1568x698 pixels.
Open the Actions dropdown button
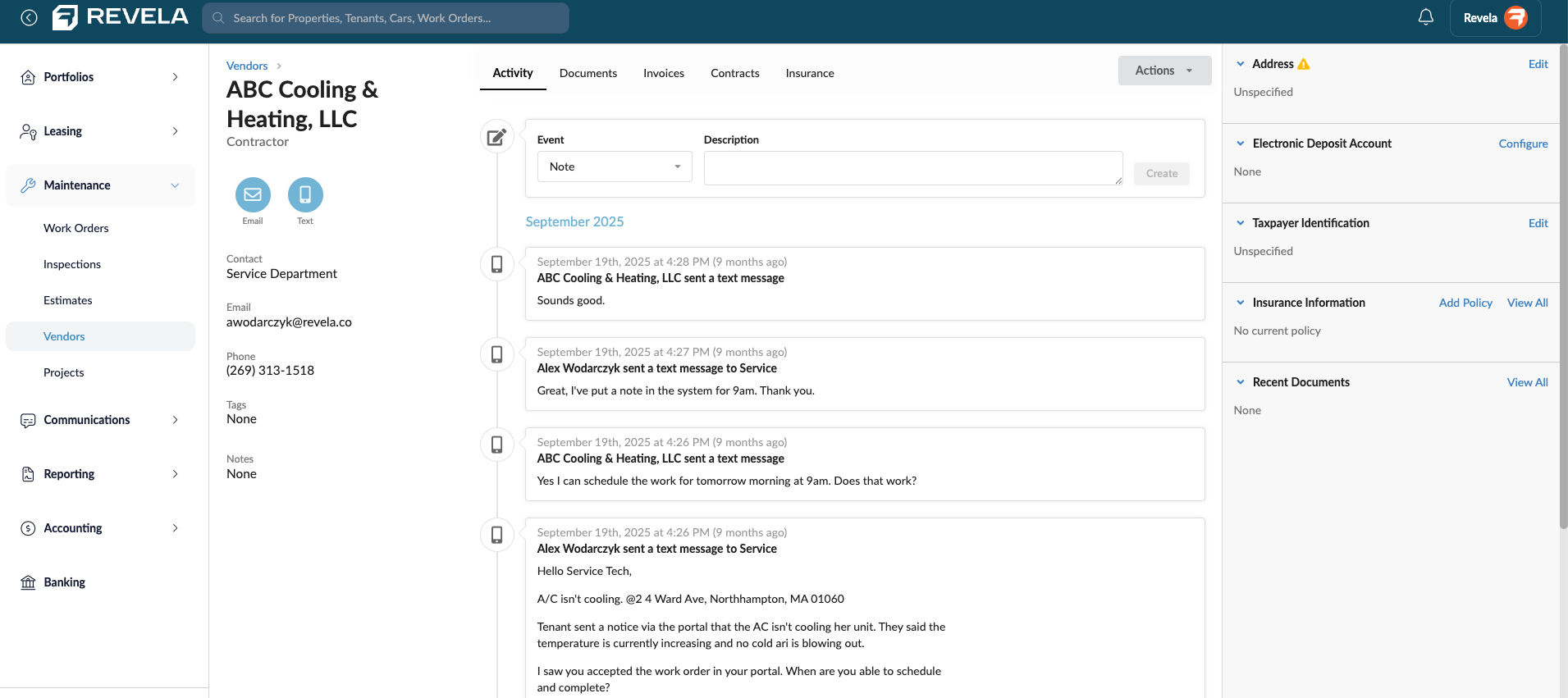pyautogui.click(x=1164, y=71)
